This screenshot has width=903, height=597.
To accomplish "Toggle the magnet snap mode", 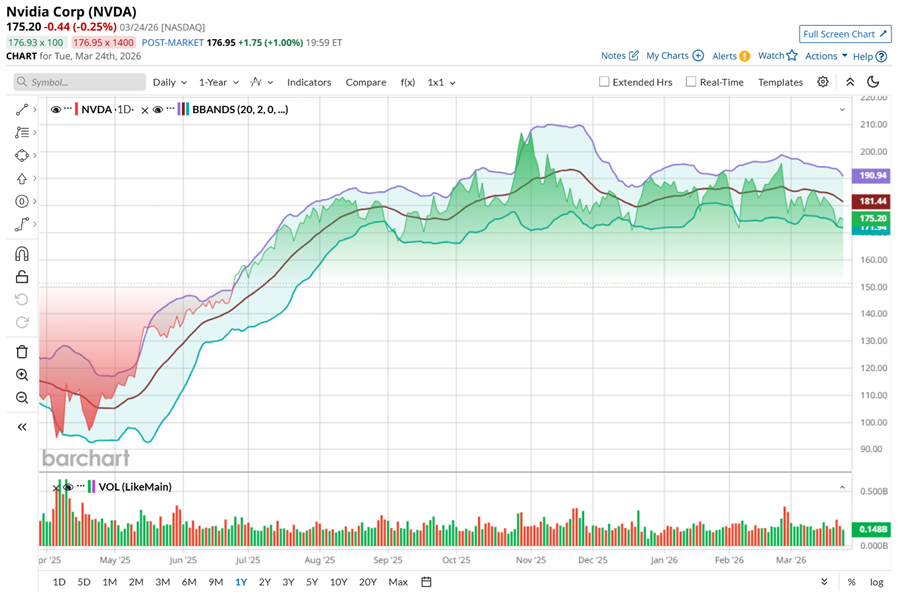I will coord(22,254).
